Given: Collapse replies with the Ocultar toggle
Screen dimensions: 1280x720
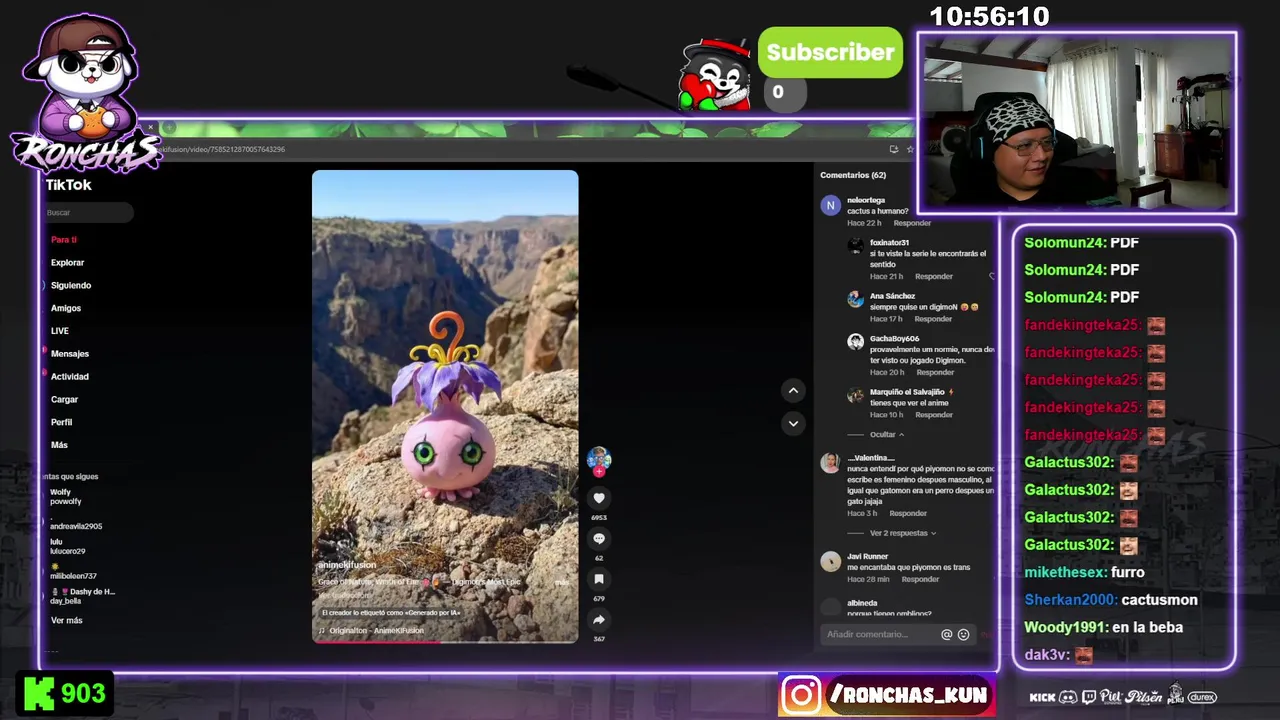Looking at the screenshot, I should tap(887, 434).
